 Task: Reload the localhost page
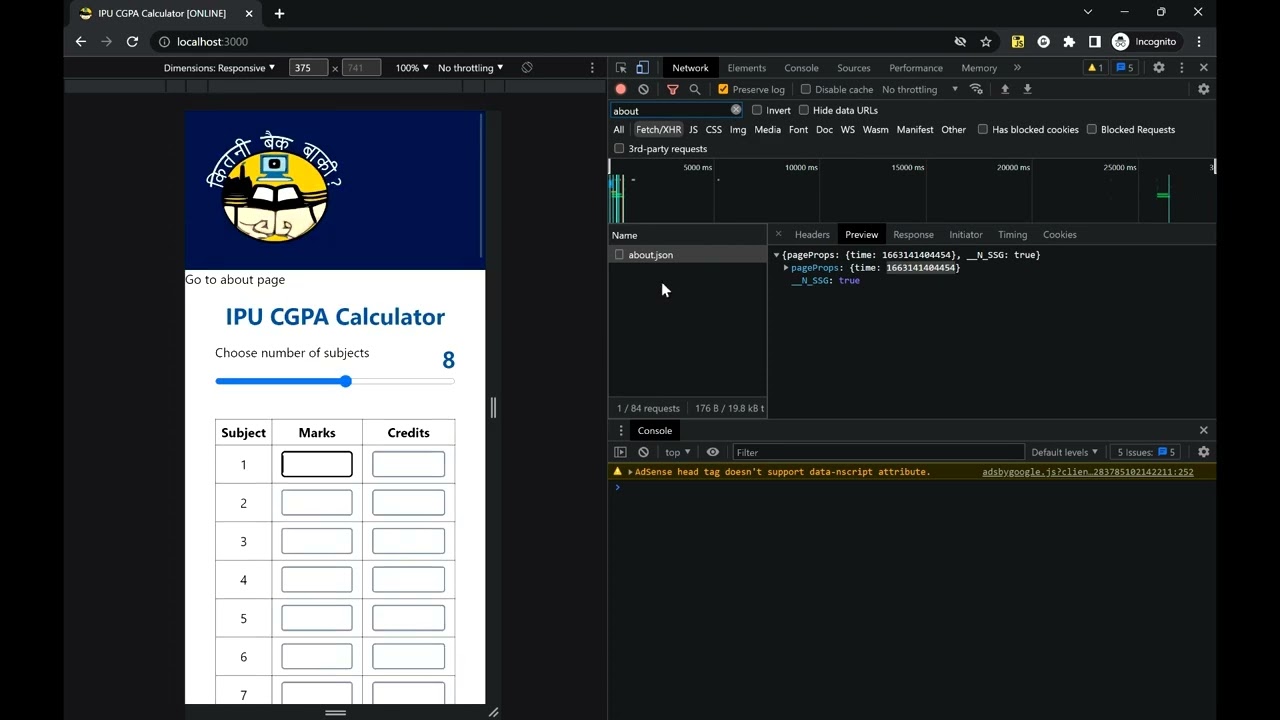coord(132,42)
